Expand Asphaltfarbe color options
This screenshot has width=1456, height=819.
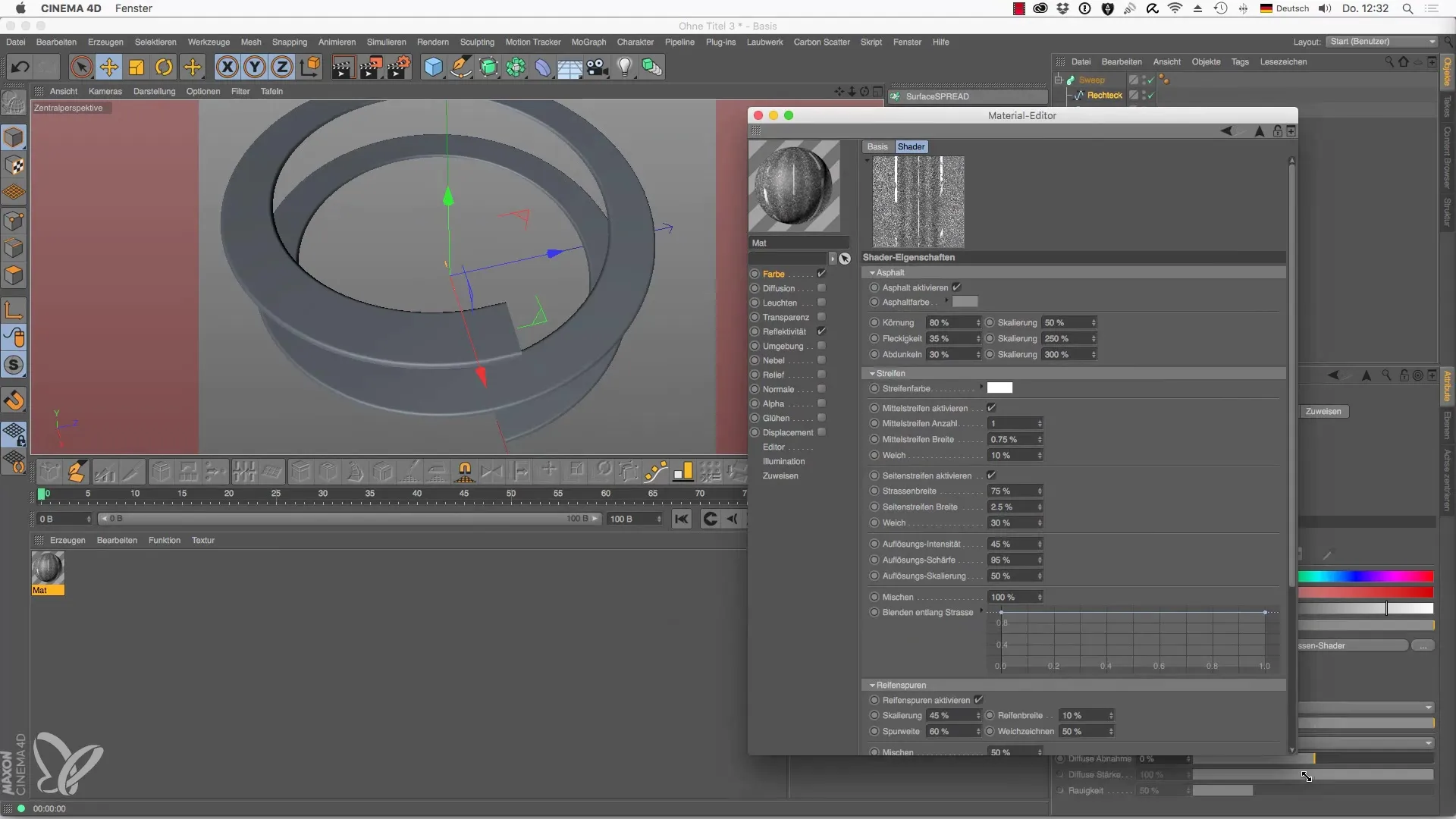pyautogui.click(x=946, y=301)
